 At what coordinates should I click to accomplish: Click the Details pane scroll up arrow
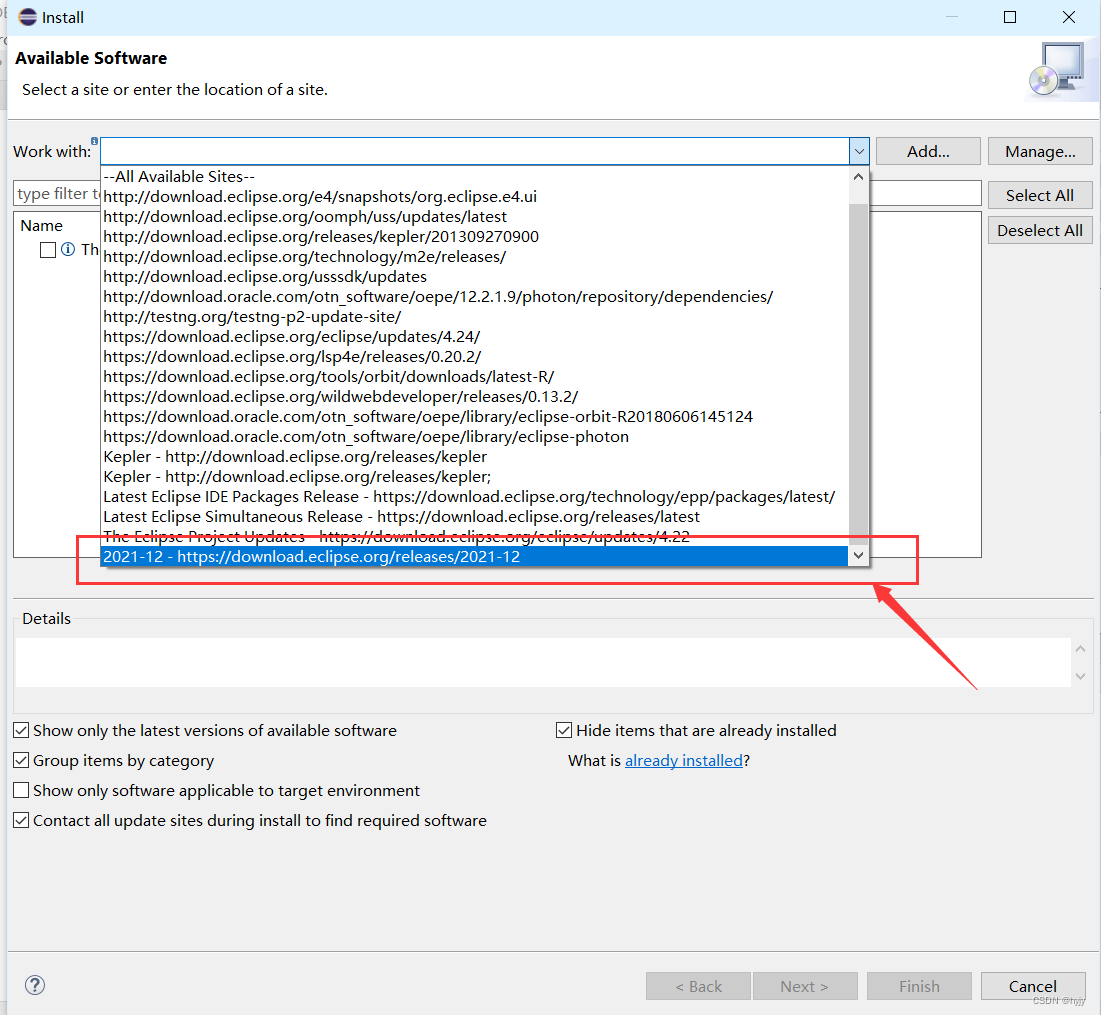pos(1080,648)
